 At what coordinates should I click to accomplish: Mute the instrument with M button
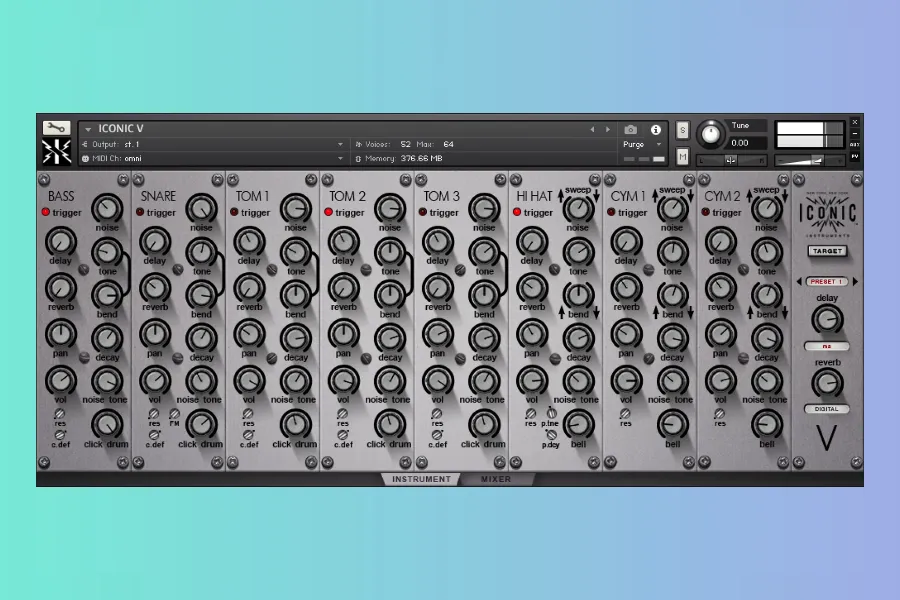682,157
